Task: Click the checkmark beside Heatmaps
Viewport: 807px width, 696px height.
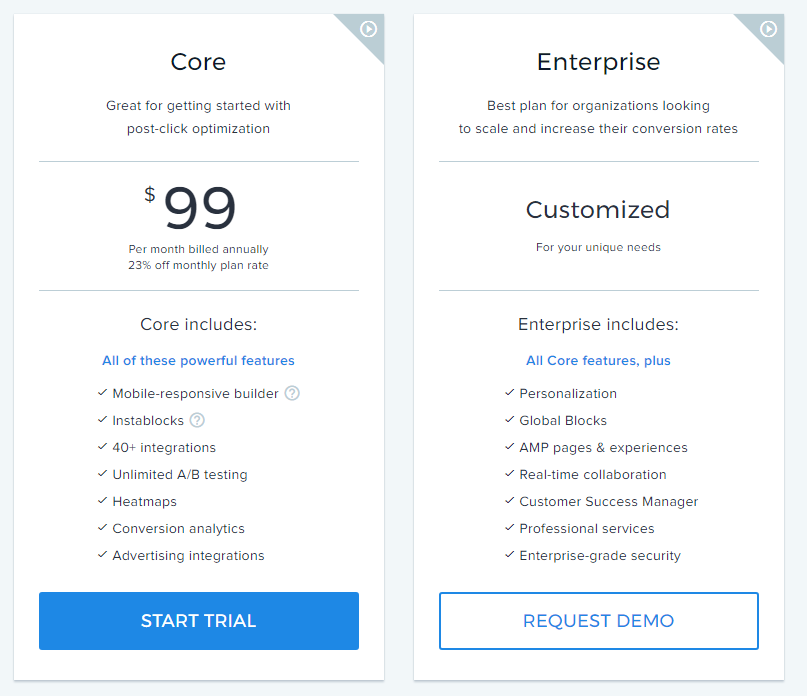Action: tap(102, 500)
